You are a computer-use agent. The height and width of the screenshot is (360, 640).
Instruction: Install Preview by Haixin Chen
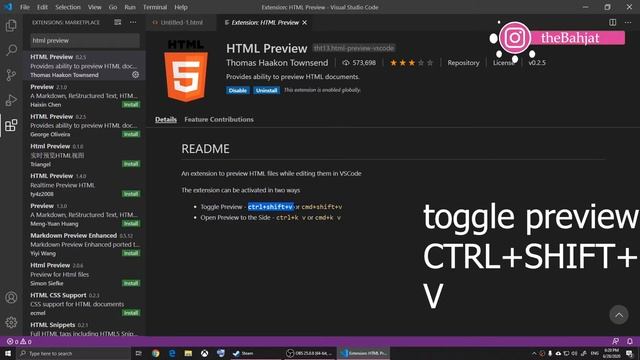tap(131, 104)
